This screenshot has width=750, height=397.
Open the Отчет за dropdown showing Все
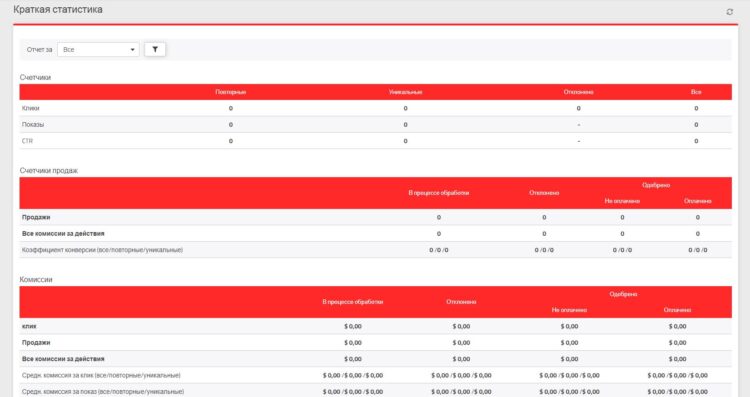coord(98,49)
